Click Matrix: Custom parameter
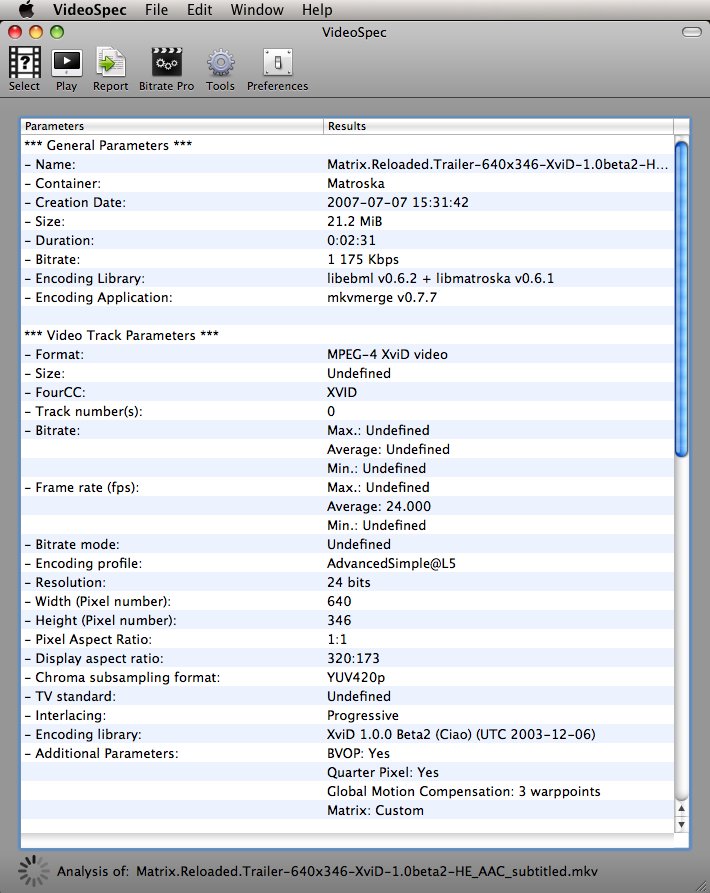The height and width of the screenshot is (893, 710). tap(375, 810)
